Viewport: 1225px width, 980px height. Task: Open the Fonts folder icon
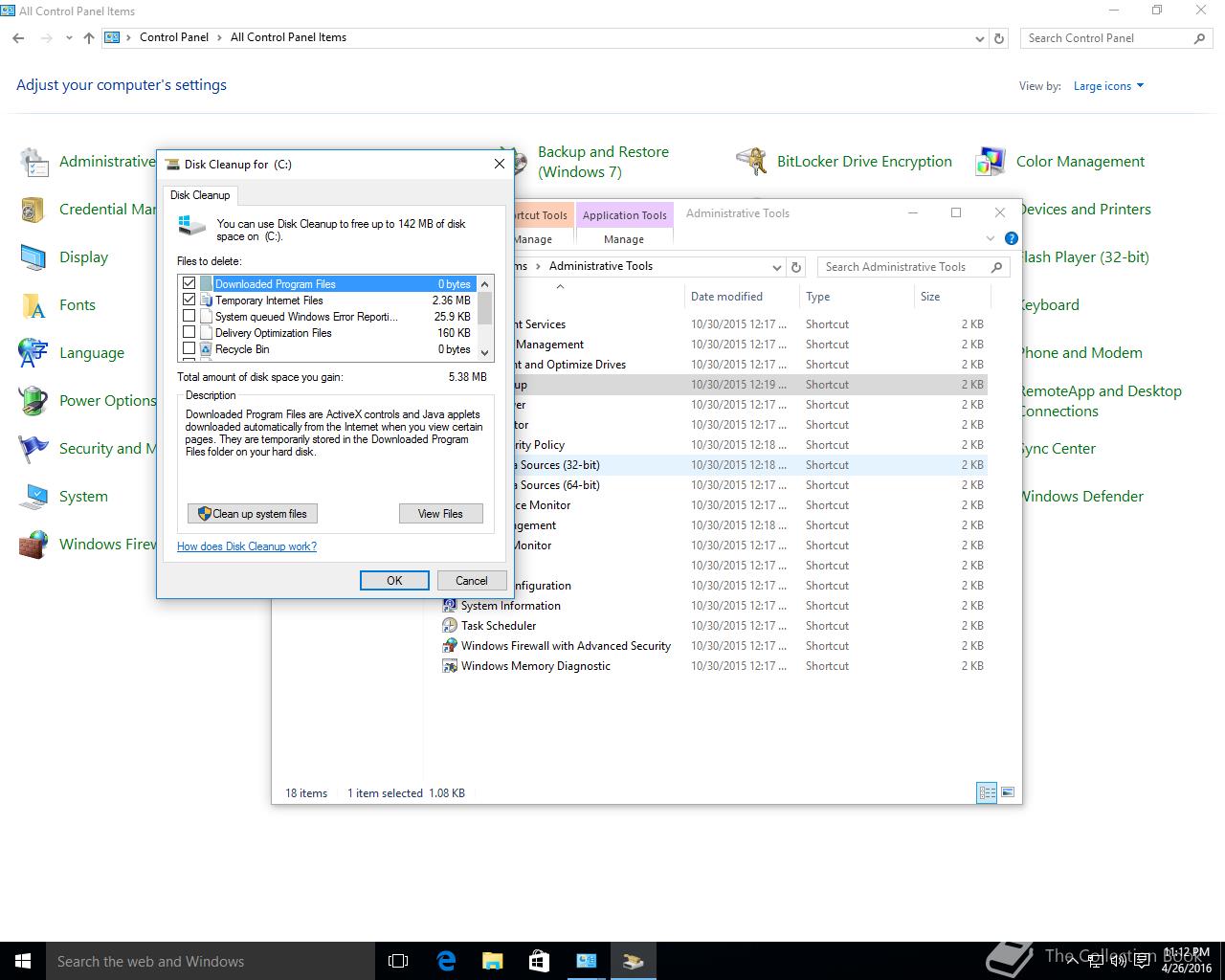[x=34, y=305]
